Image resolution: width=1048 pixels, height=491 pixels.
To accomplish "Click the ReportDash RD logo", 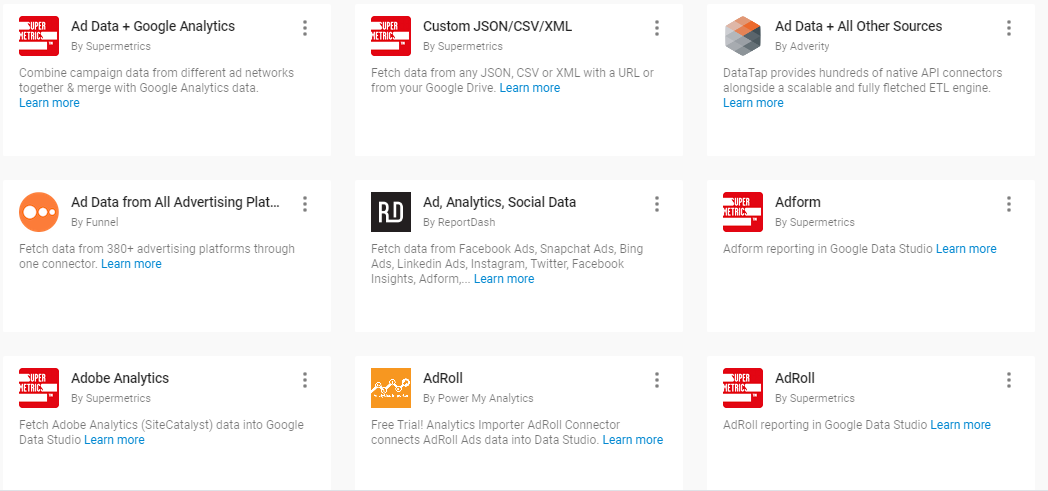I will (391, 212).
